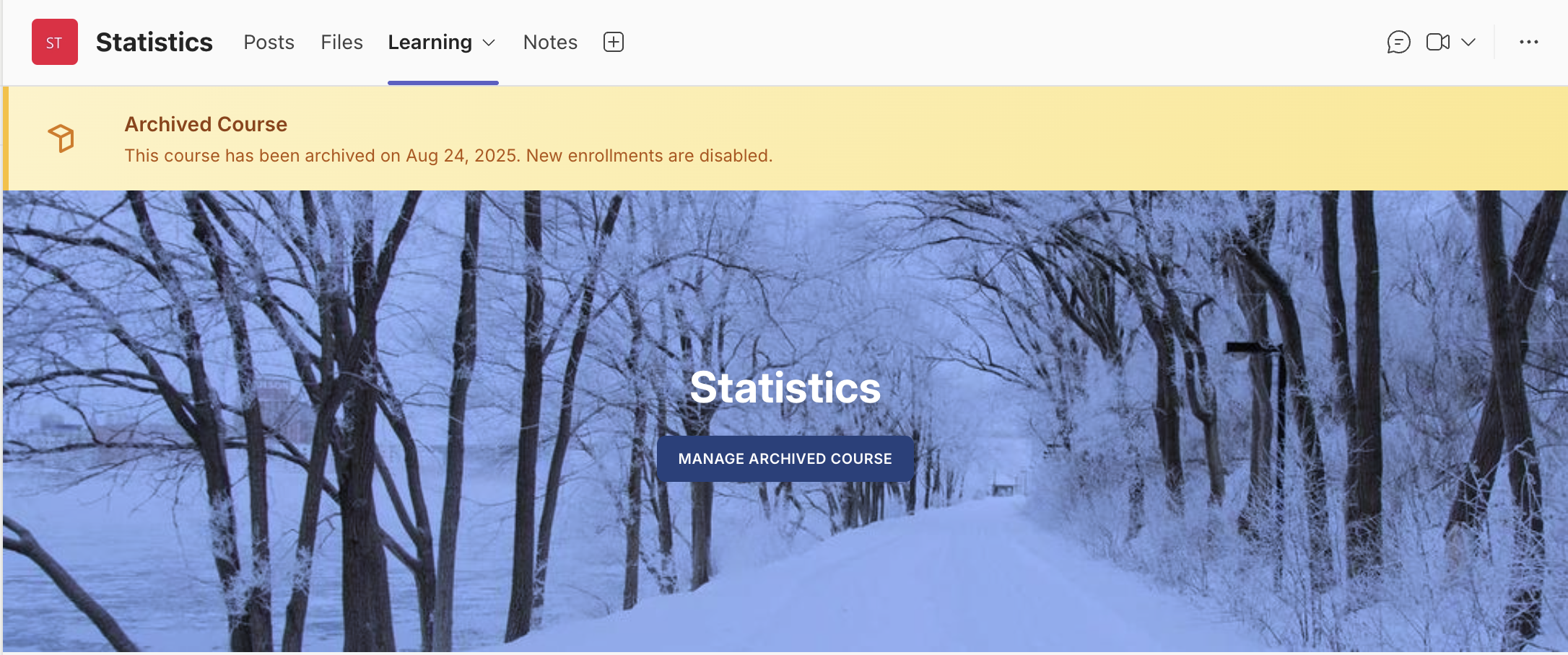Click the Archived Course banner heading

click(x=206, y=124)
